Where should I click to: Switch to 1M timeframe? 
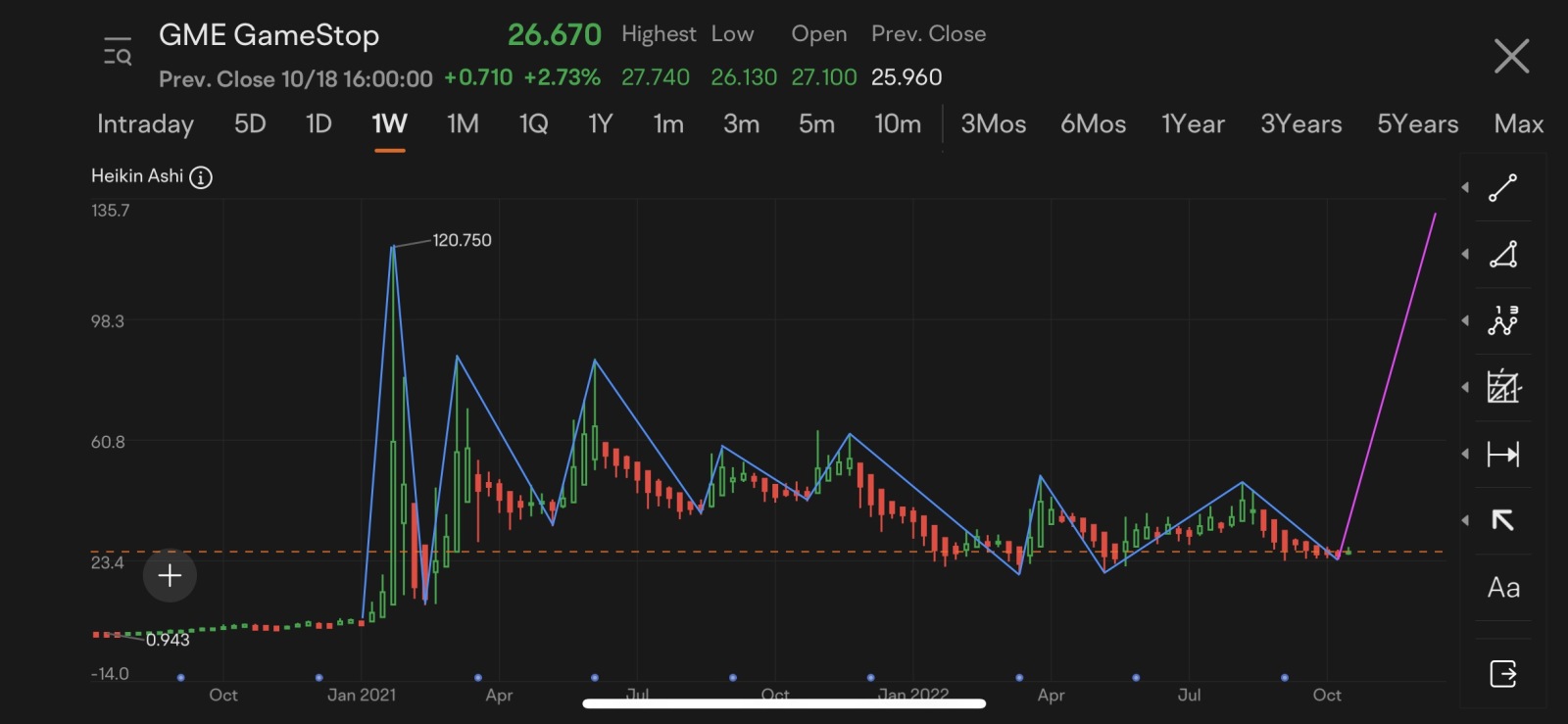[x=463, y=123]
